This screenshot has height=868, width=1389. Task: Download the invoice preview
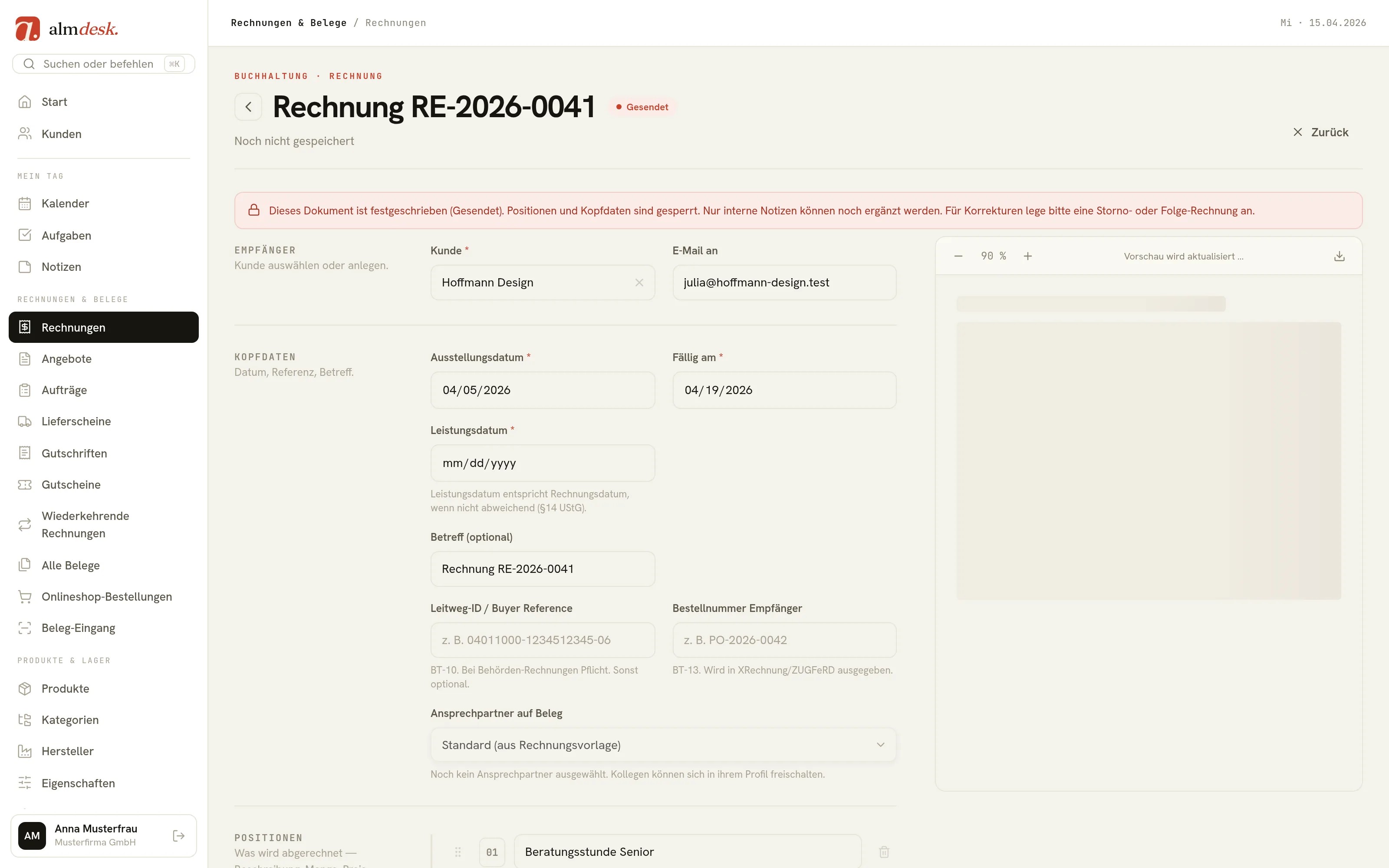[x=1339, y=256]
